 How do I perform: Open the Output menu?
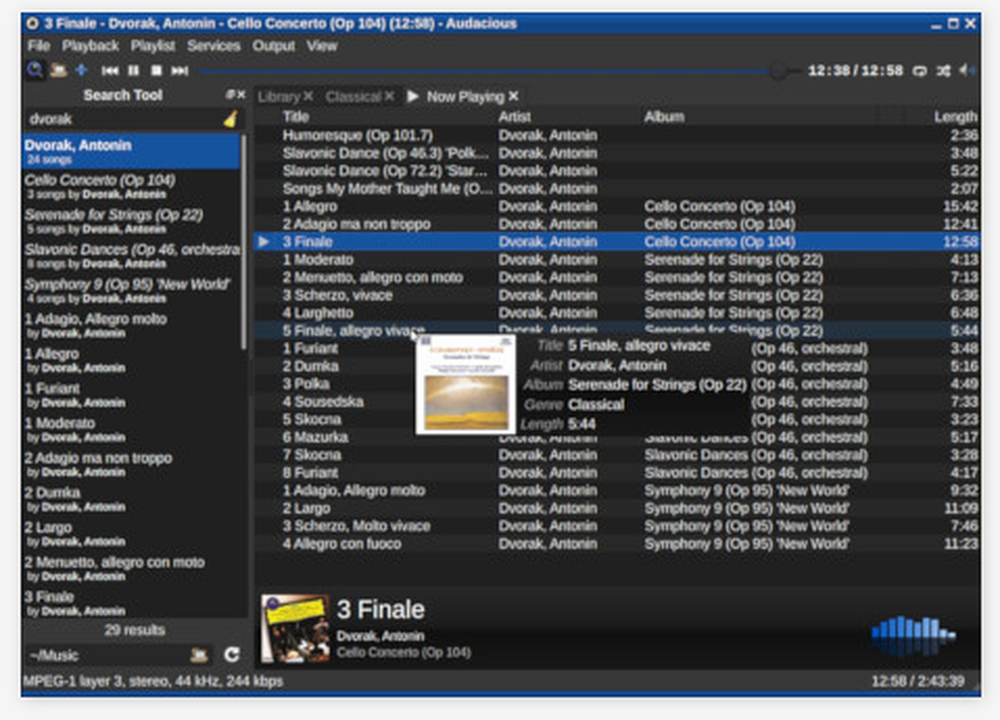(x=274, y=46)
